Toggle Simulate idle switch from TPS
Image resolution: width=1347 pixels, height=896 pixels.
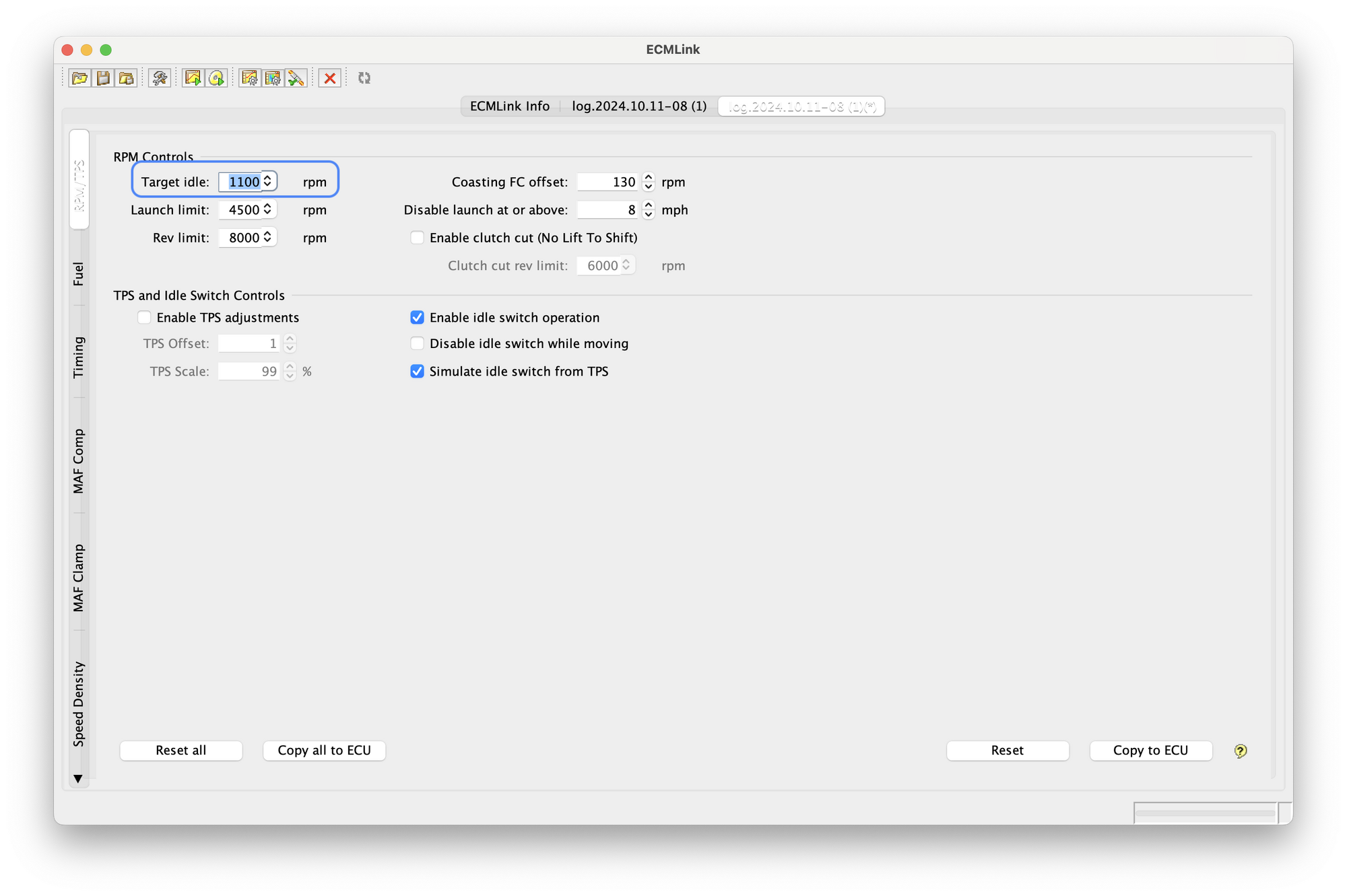[x=418, y=372]
